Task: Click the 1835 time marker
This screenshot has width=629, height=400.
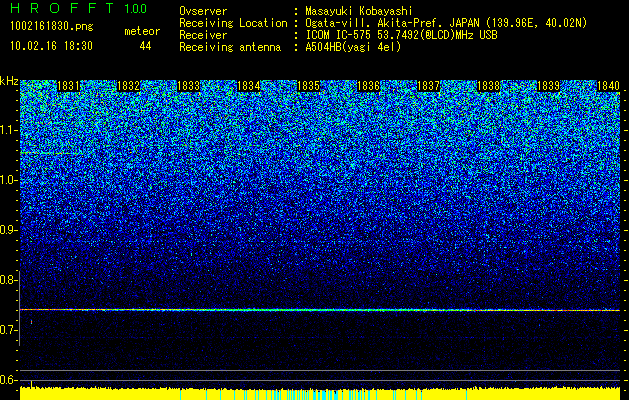Action: point(308,86)
